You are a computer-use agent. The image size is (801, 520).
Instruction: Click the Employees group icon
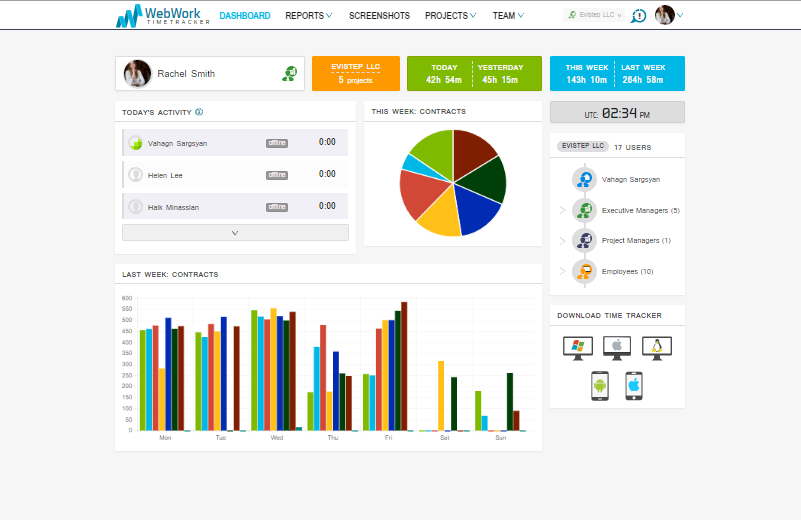584,271
